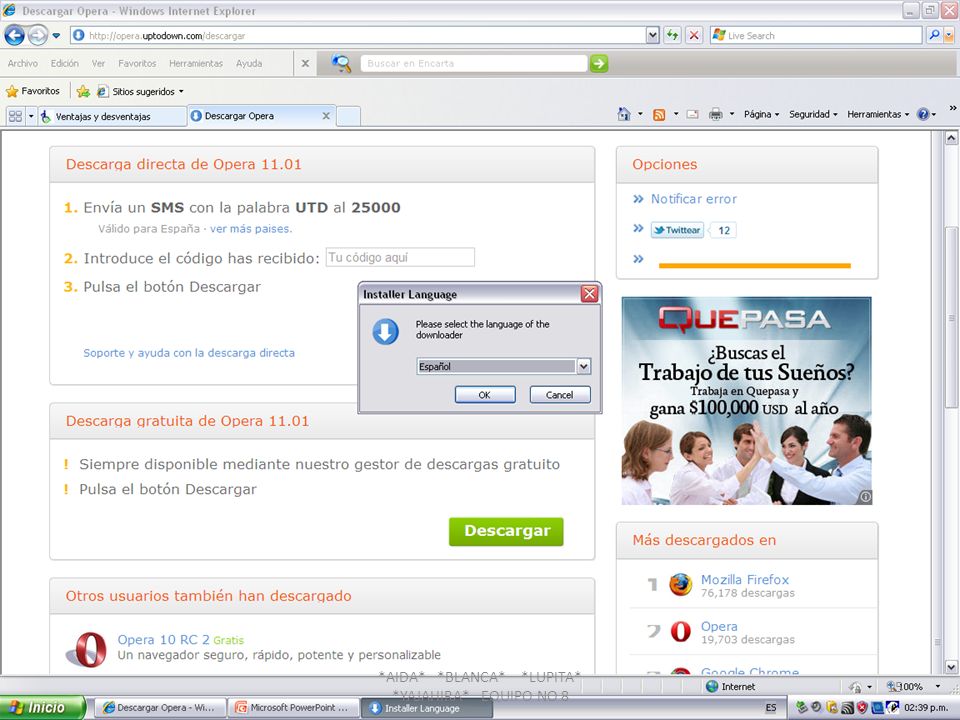
Task: Click the Live Search input box
Action: [x=816, y=36]
